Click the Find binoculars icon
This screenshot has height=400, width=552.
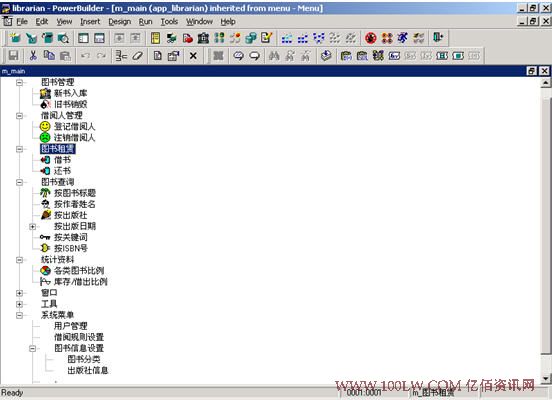pyautogui.click(x=274, y=56)
